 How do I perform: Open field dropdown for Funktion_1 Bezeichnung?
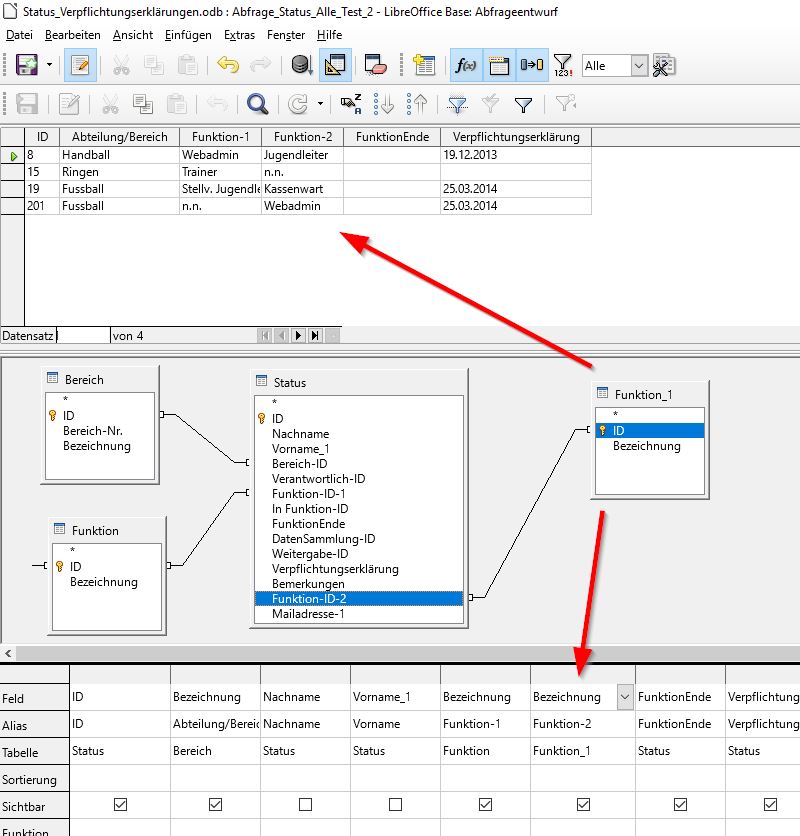pyautogui.click(x=625, y=697)
